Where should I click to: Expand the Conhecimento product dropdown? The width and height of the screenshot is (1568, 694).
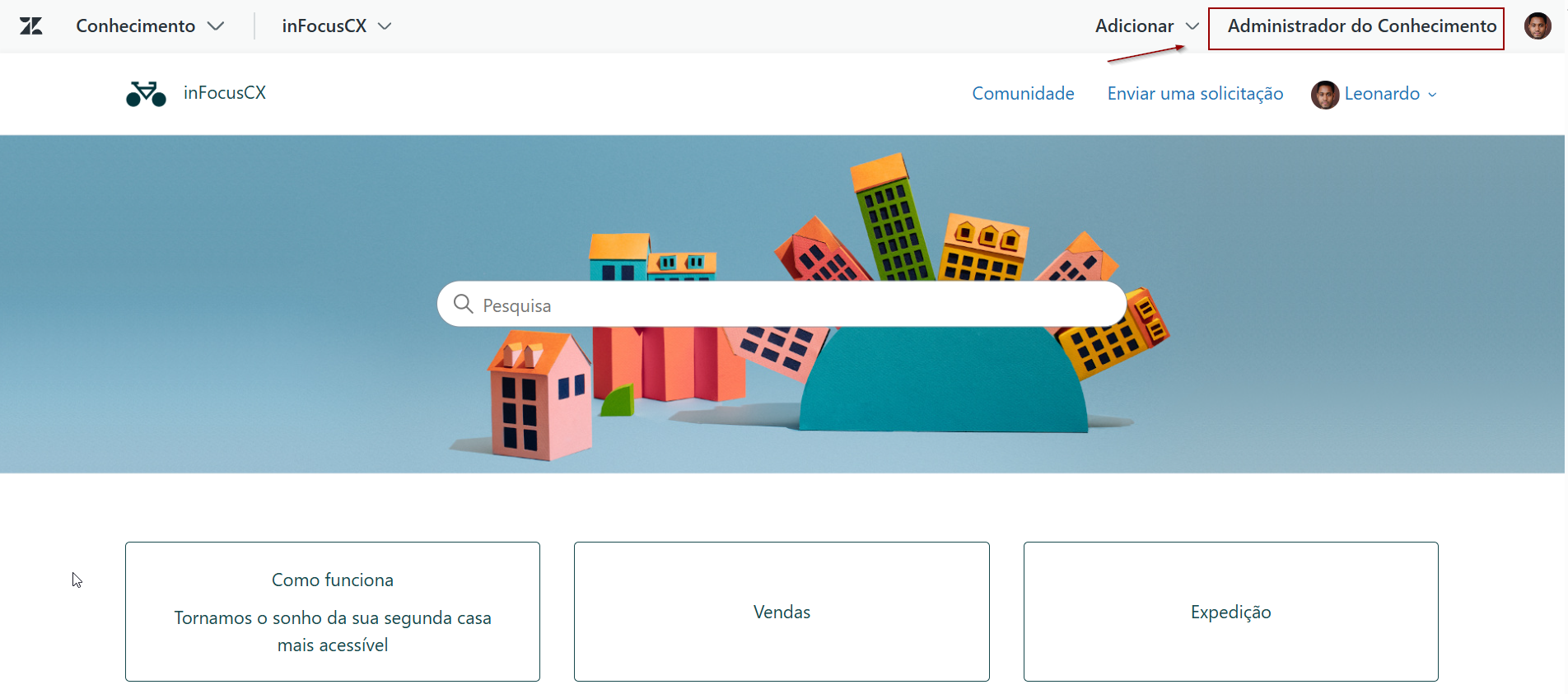150,26
